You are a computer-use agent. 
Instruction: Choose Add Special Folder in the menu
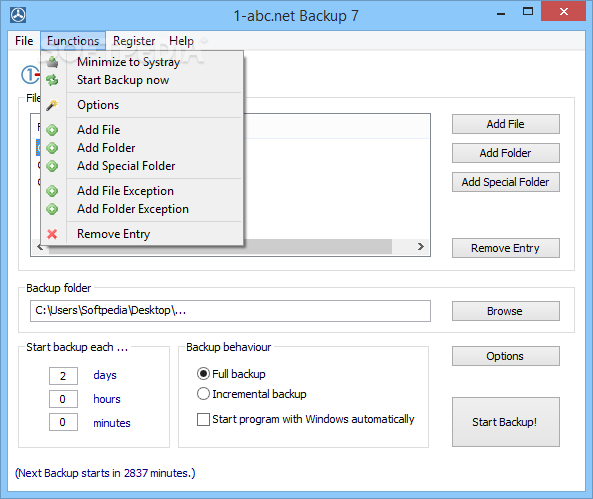coord(142,166)
